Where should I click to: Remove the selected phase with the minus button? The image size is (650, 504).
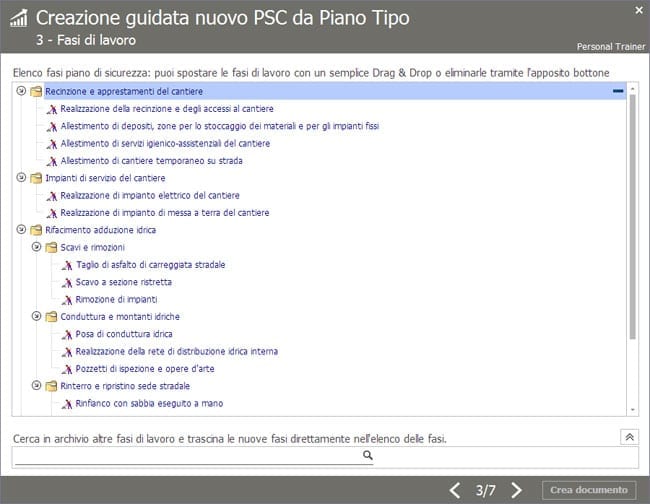(618, 91)
